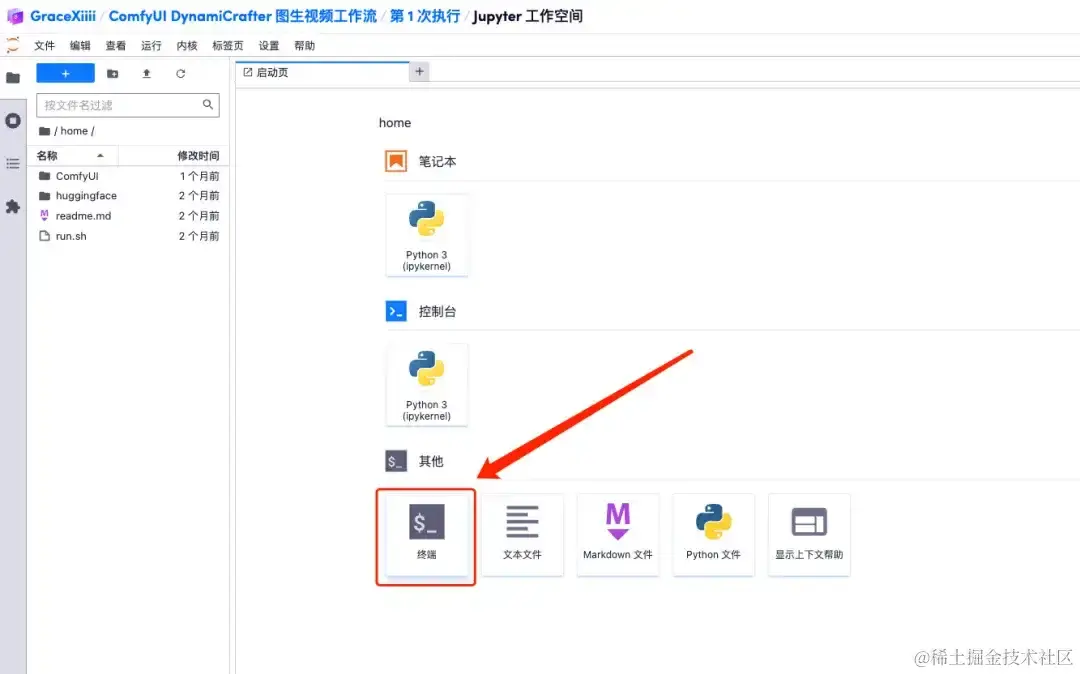1080x674 pixels.
Task: Click ComfyUI DynamiCrafter 图生视频工作流 link
Action: point(242,16)
